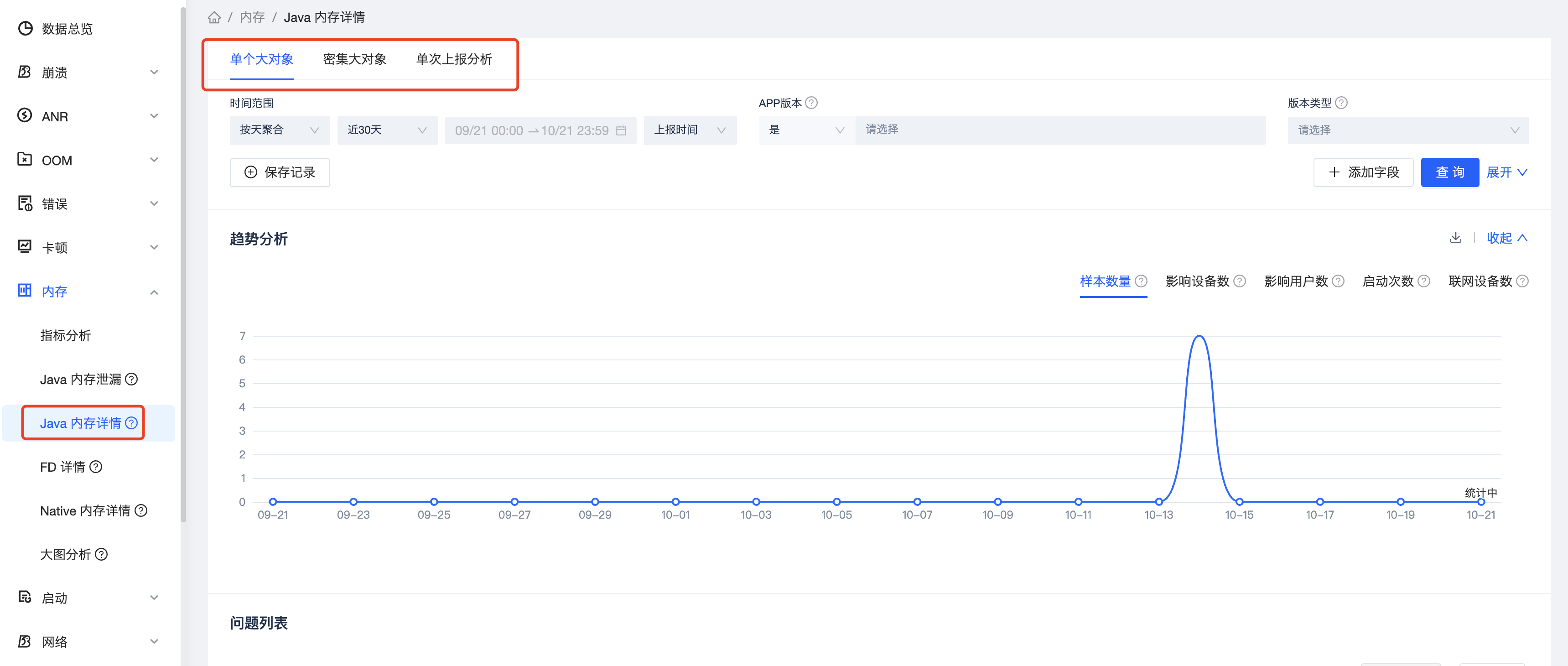Click the APP版本 请选择 input field

1060,130
